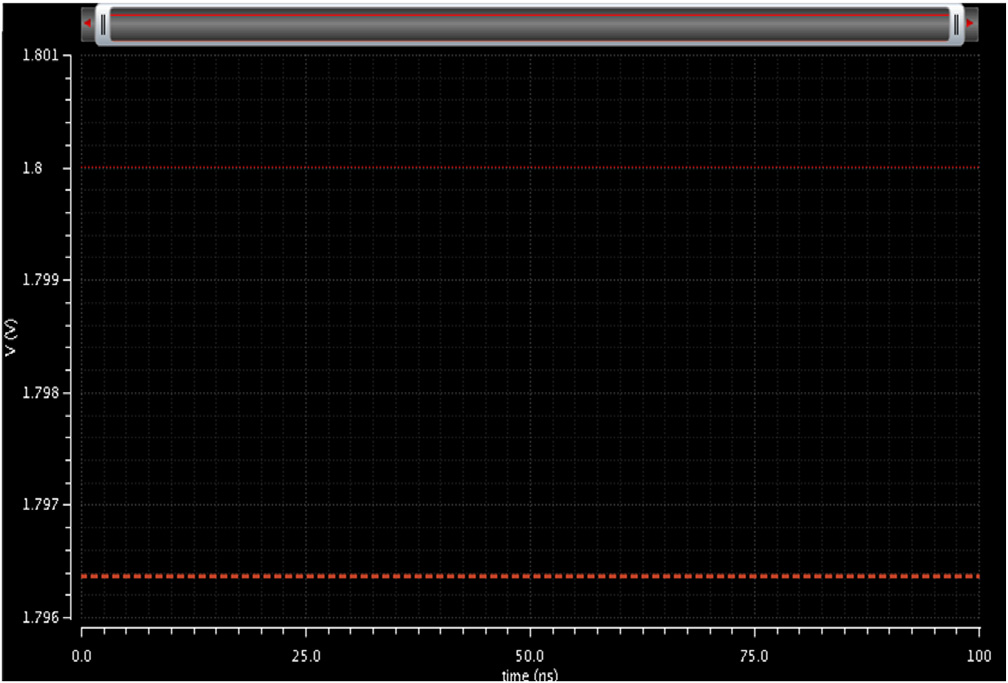Click the 'V (V)' y-axis title
1008x683 pixels.
coord(9,336)
